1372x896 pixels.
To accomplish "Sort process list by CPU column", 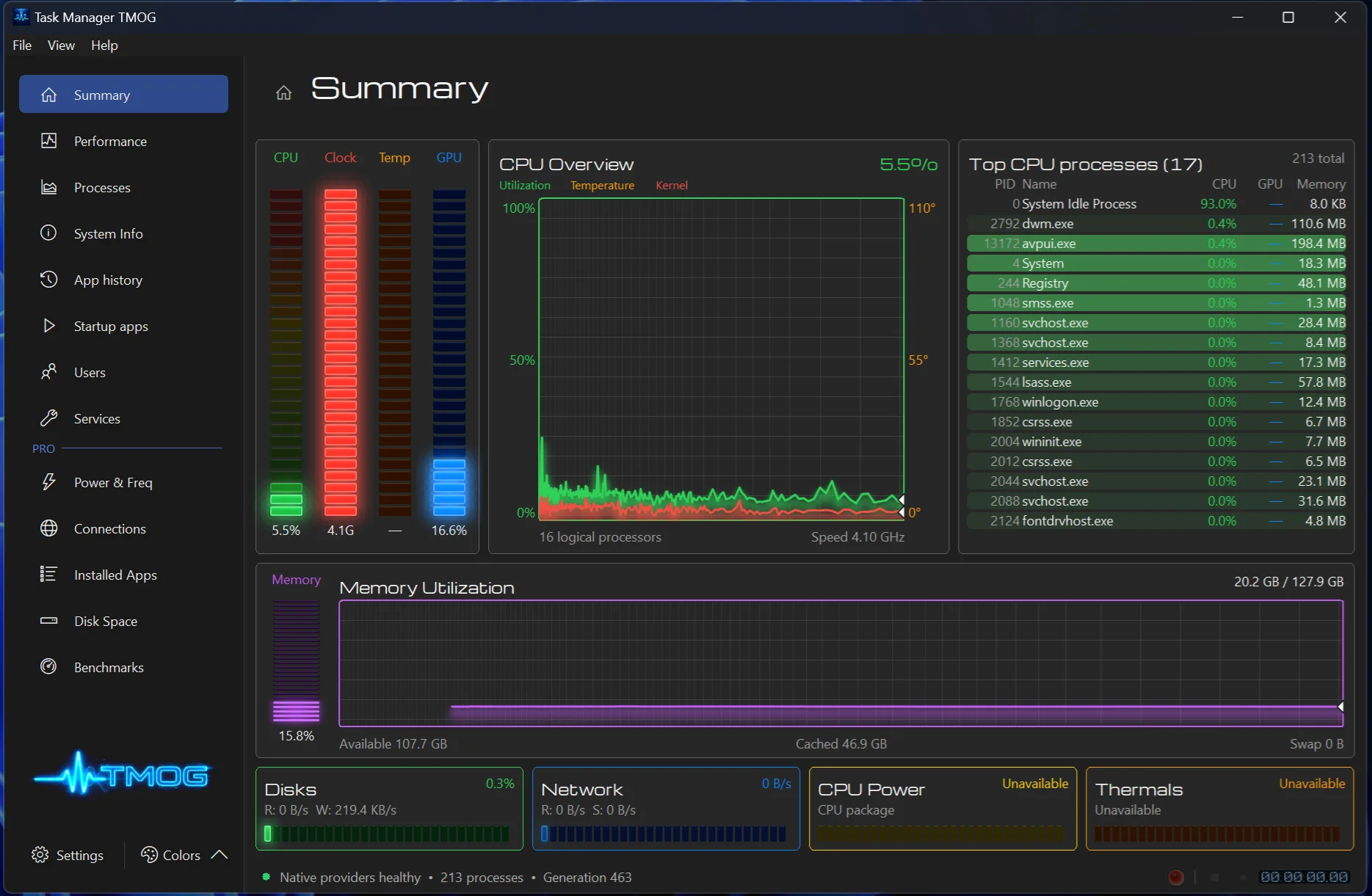I will 1224,184.
